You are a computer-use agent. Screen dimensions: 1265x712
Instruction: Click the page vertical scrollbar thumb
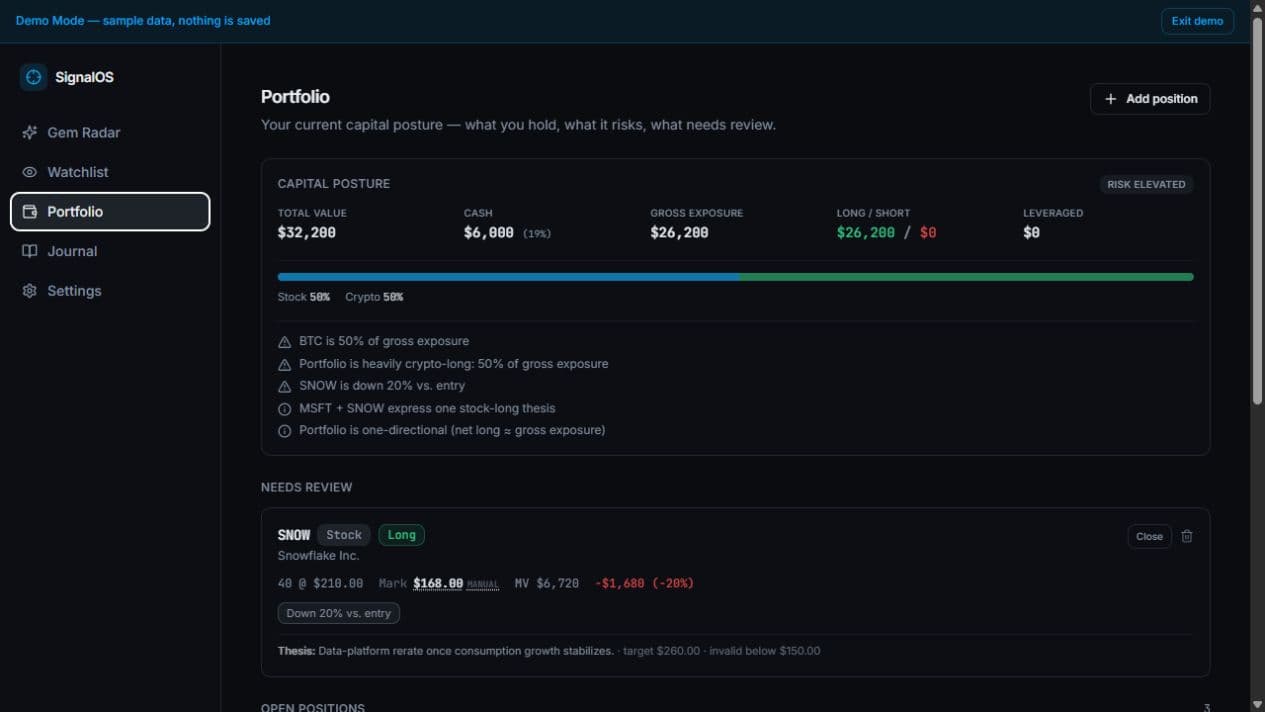coord(1257,210)
